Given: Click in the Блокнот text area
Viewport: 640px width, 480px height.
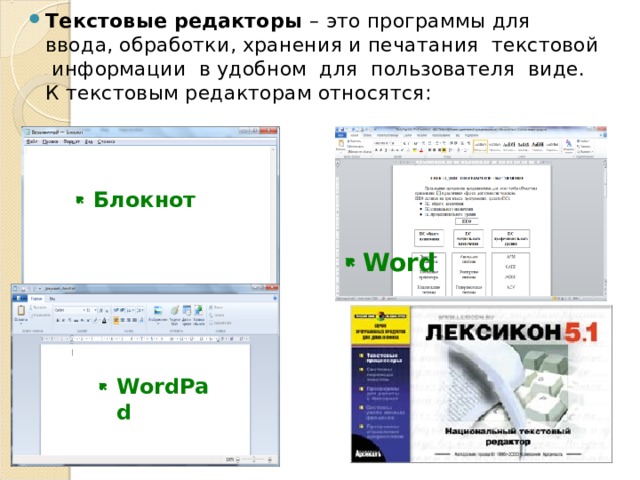Looking at the screenshot, I should (x=148, y=214).
